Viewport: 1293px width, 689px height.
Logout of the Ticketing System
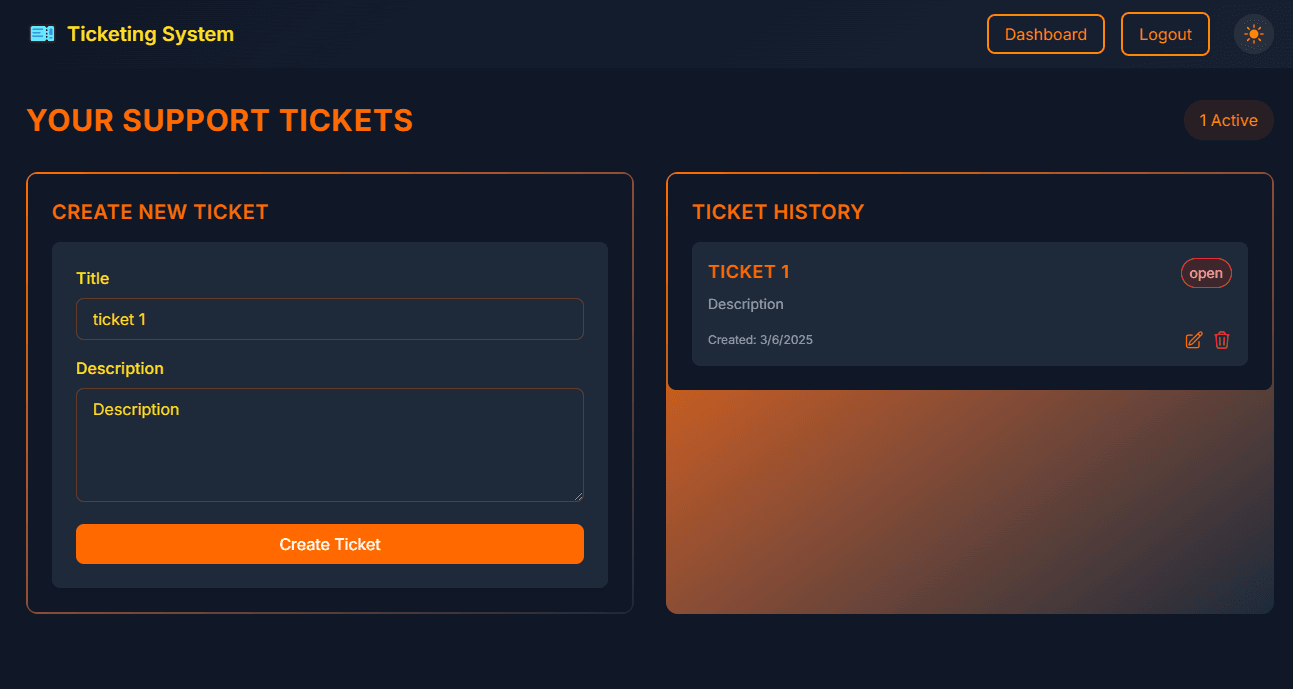pyautogui.click(x=1164, y=33)
